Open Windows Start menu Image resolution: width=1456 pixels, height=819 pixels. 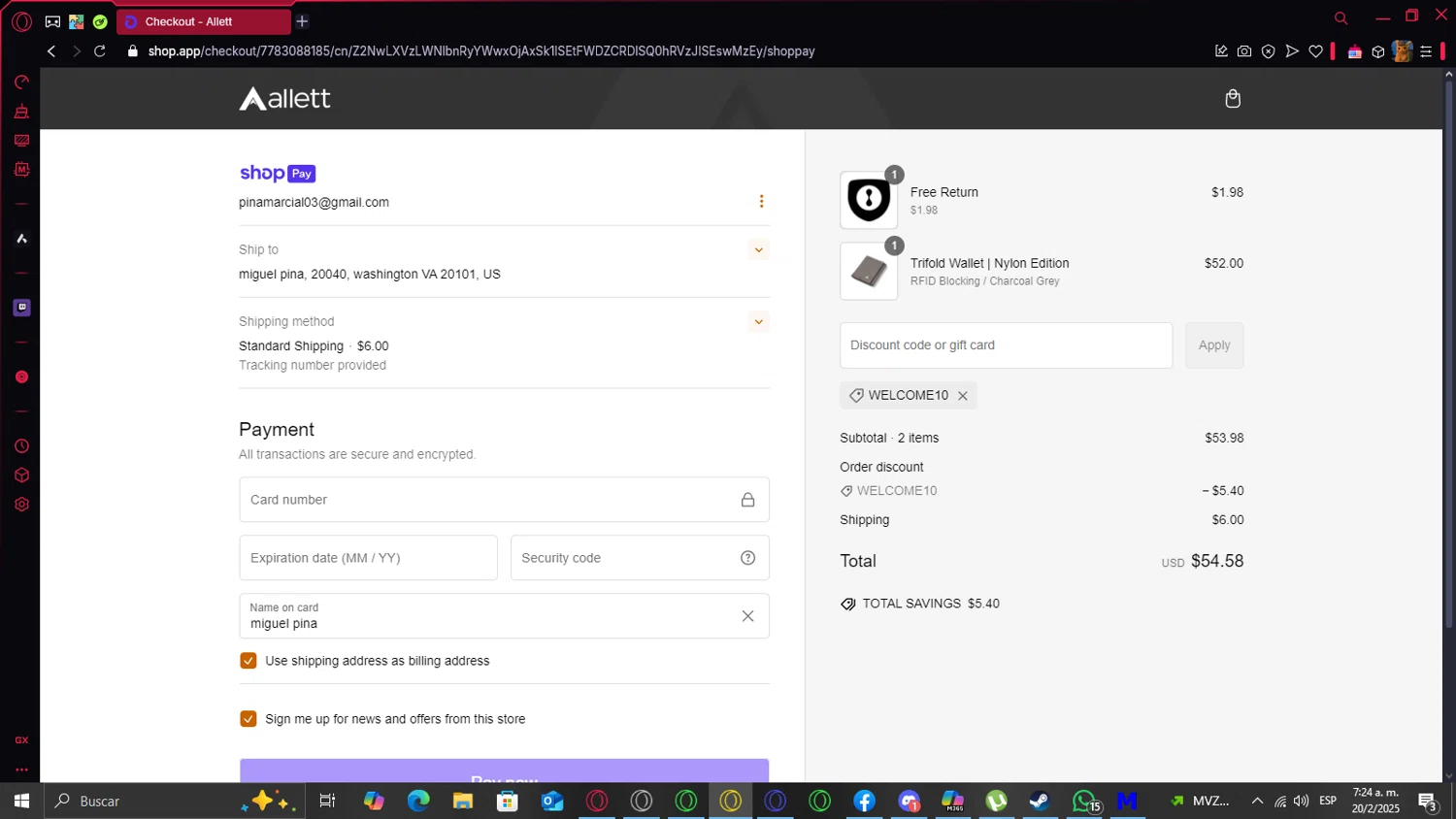point(21,801)
